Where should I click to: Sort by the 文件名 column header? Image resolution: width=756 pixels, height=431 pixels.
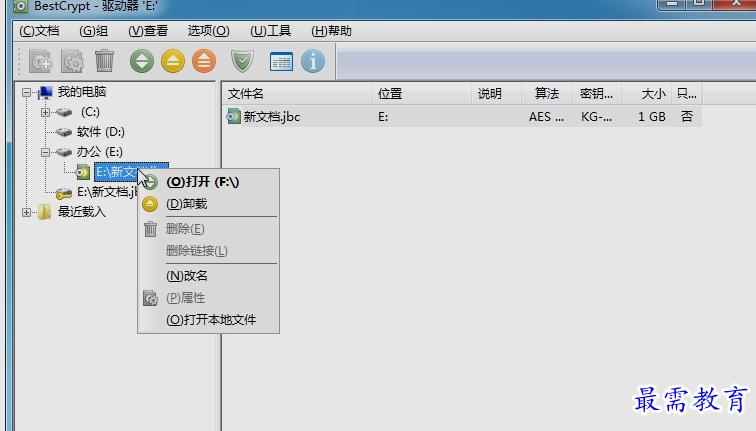(x=297, y=94)
